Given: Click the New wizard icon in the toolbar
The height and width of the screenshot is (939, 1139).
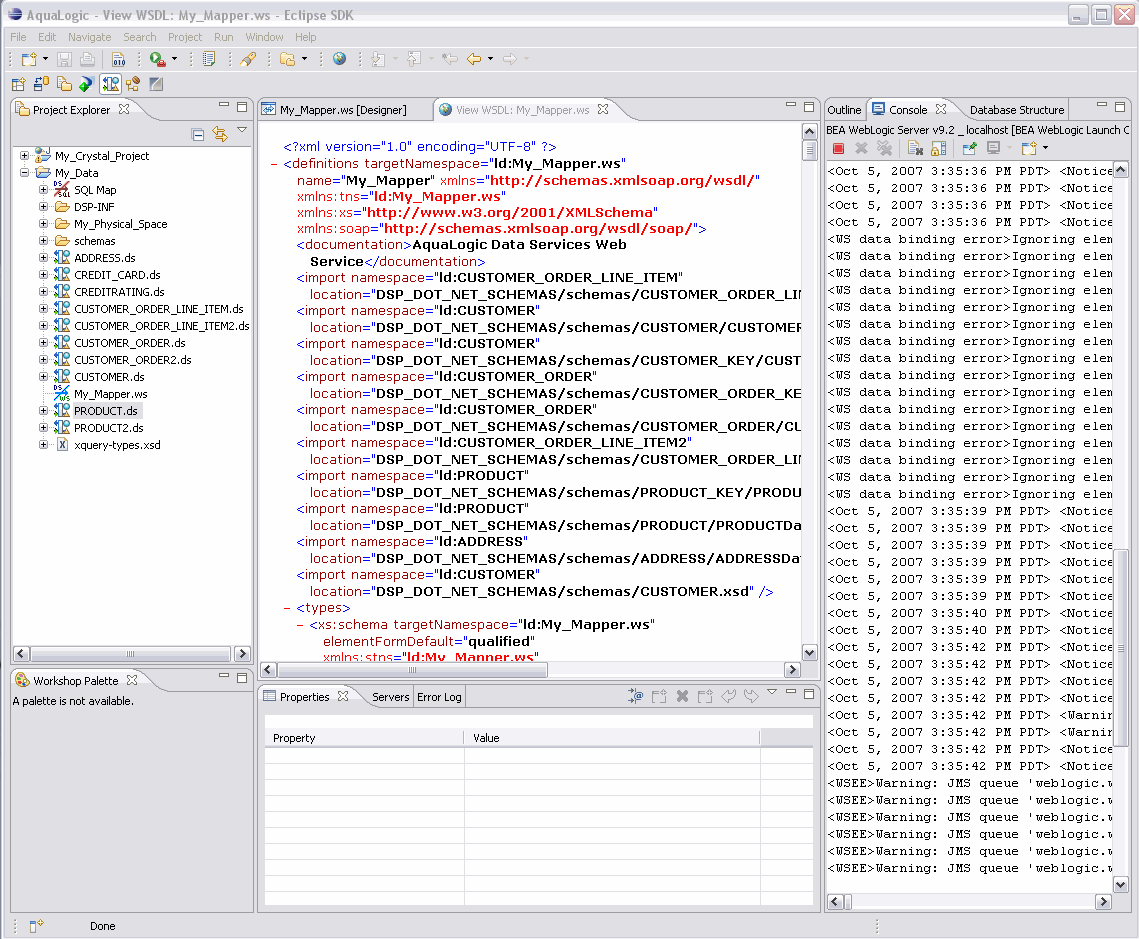Looking at the screenshot, I should (28, 60).
